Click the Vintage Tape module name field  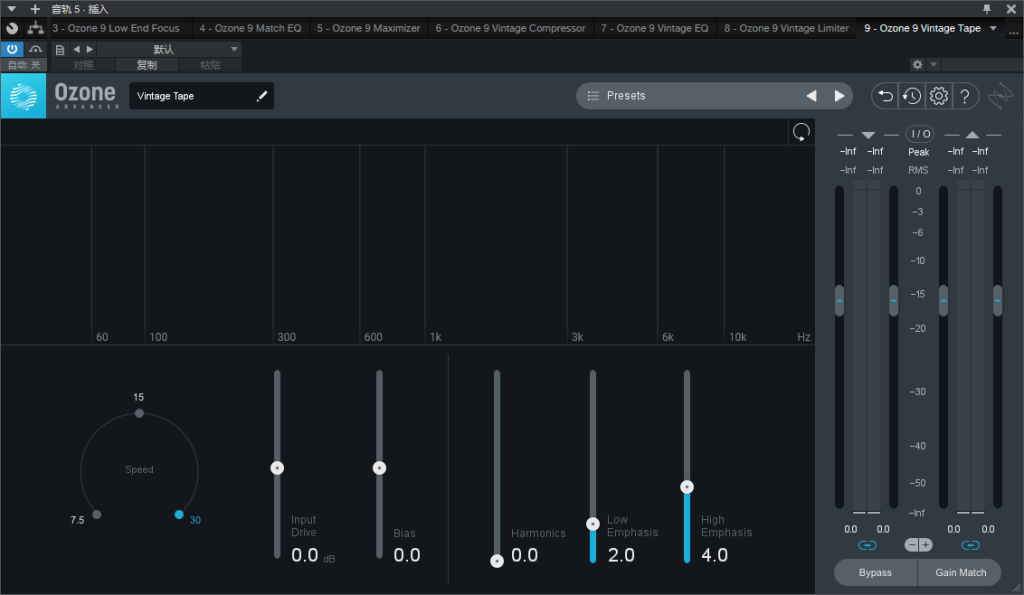coord(202,96)
